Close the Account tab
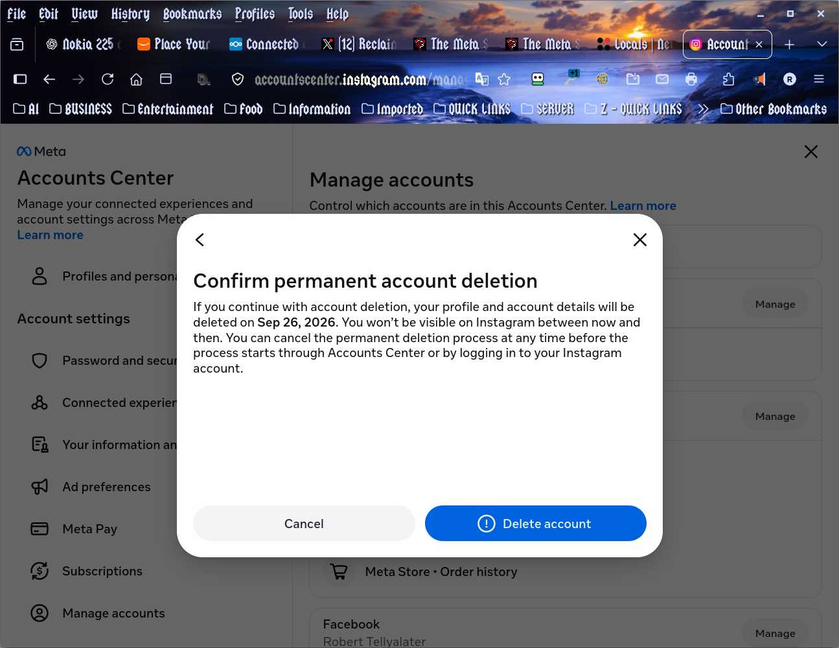Screen dimensions: 839x648 tap(759, 44)
